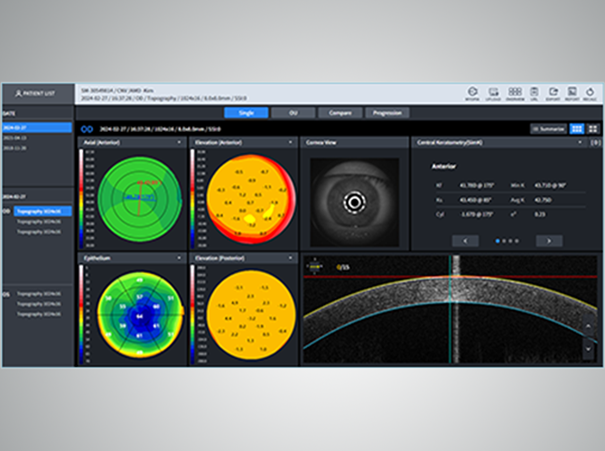Click the blue linked-eyes icon beside scan info
The width and height of the screenshot is (605, 451).
(x=87, y=129)
